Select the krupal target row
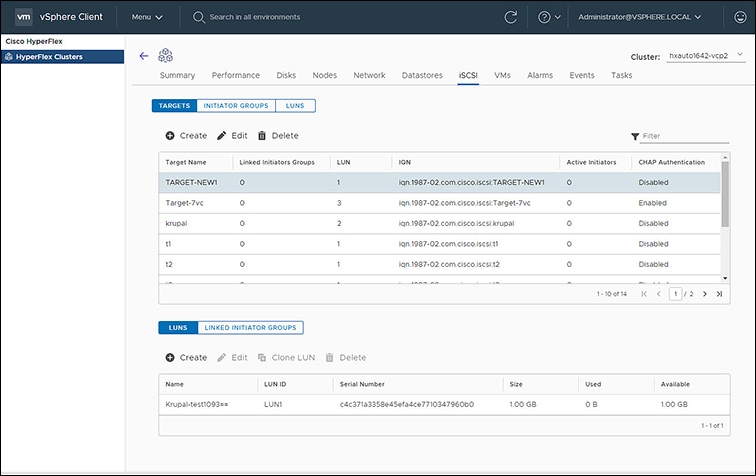Image resolution: width=756 pixels, height=476 pixels. point(439,224)
